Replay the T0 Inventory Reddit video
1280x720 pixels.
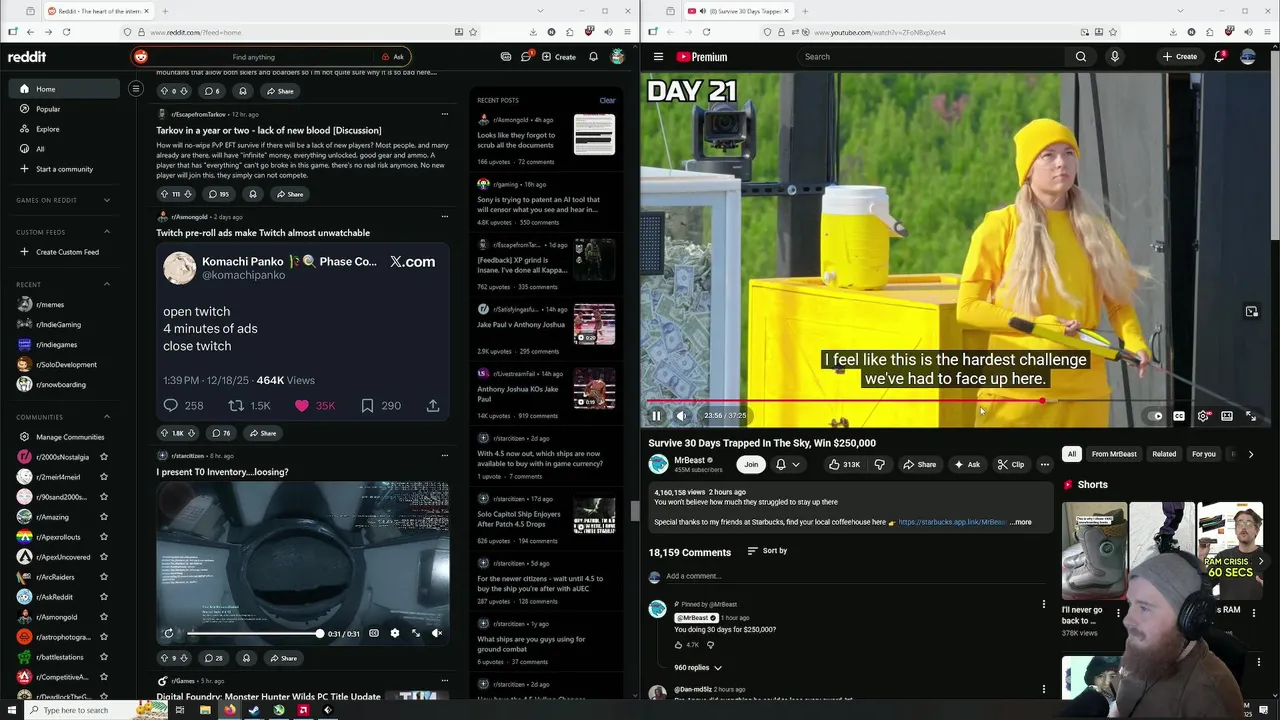click(168, 633)
